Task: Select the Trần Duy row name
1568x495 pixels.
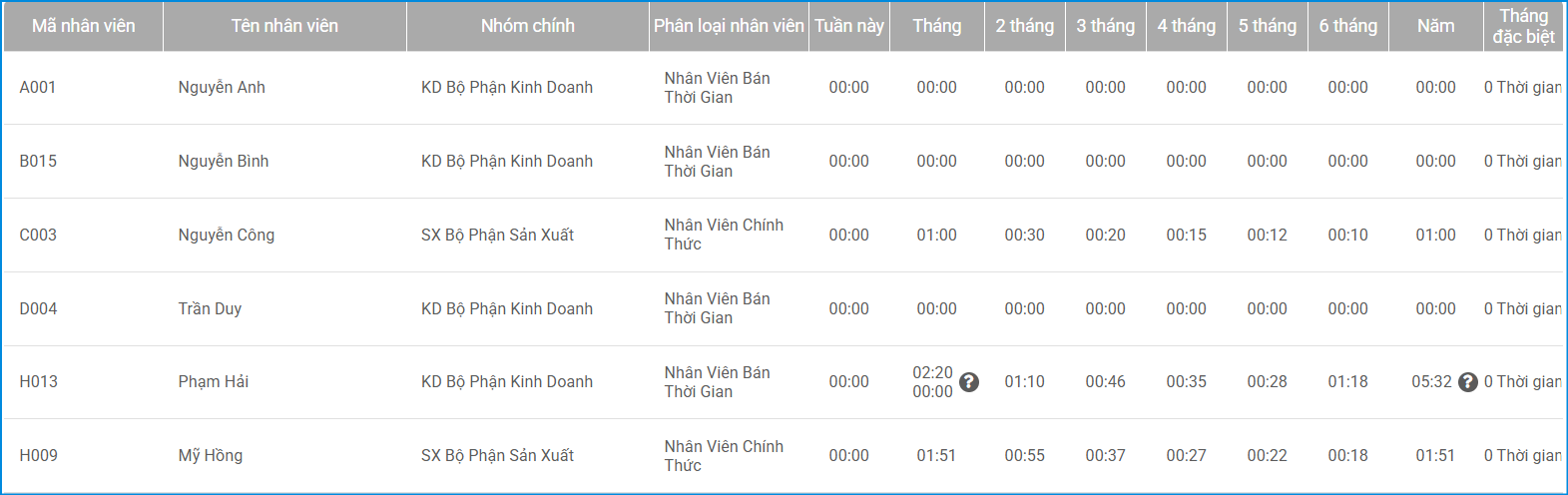Action: point(210,309)
